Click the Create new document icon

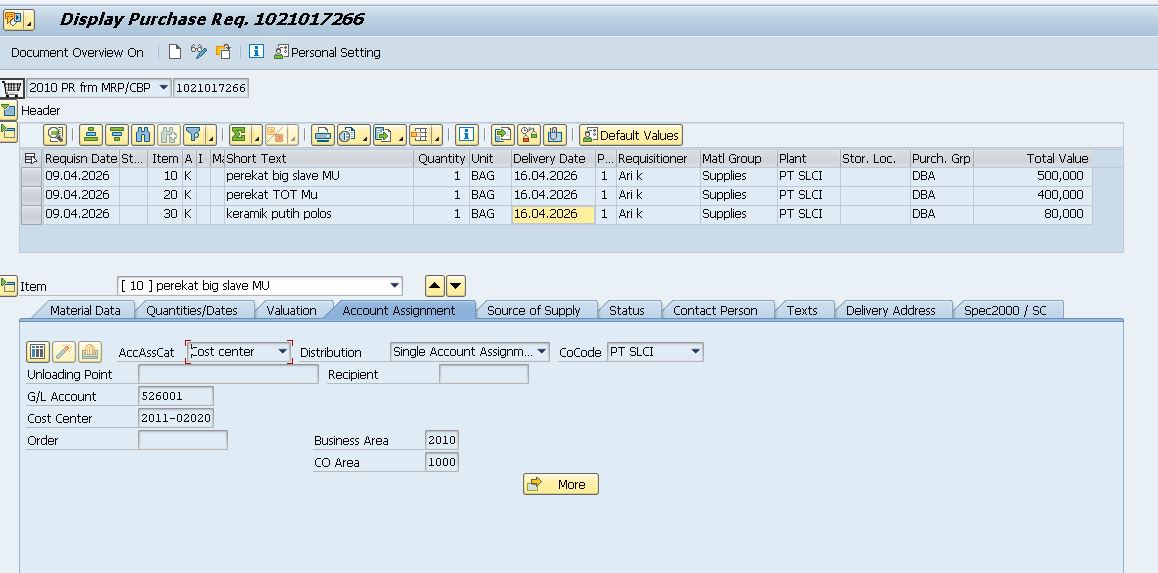point(175,52)
